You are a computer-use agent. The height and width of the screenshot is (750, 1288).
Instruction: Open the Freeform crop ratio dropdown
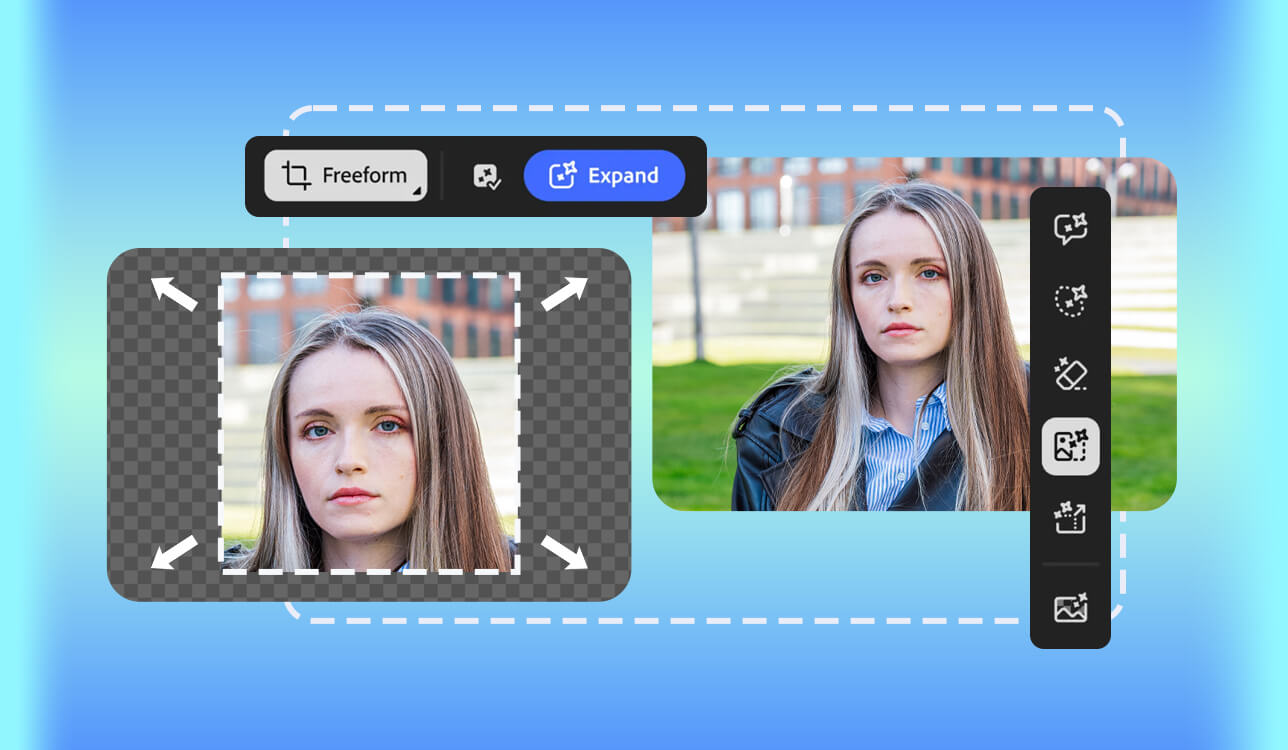345,176
